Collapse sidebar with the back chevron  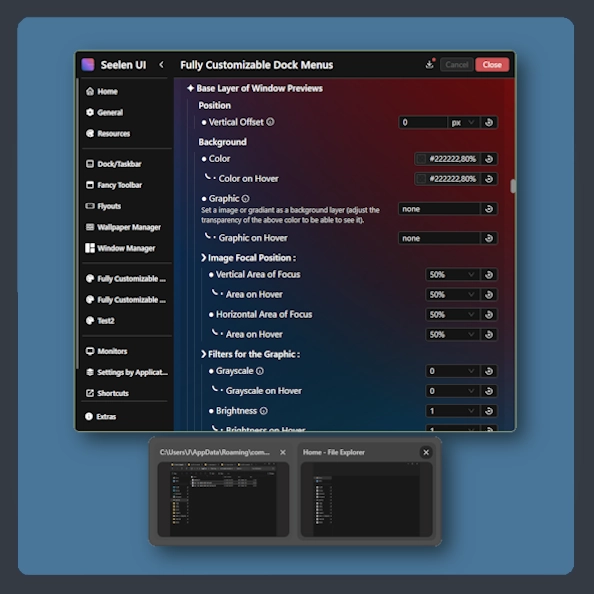[161, 65]
